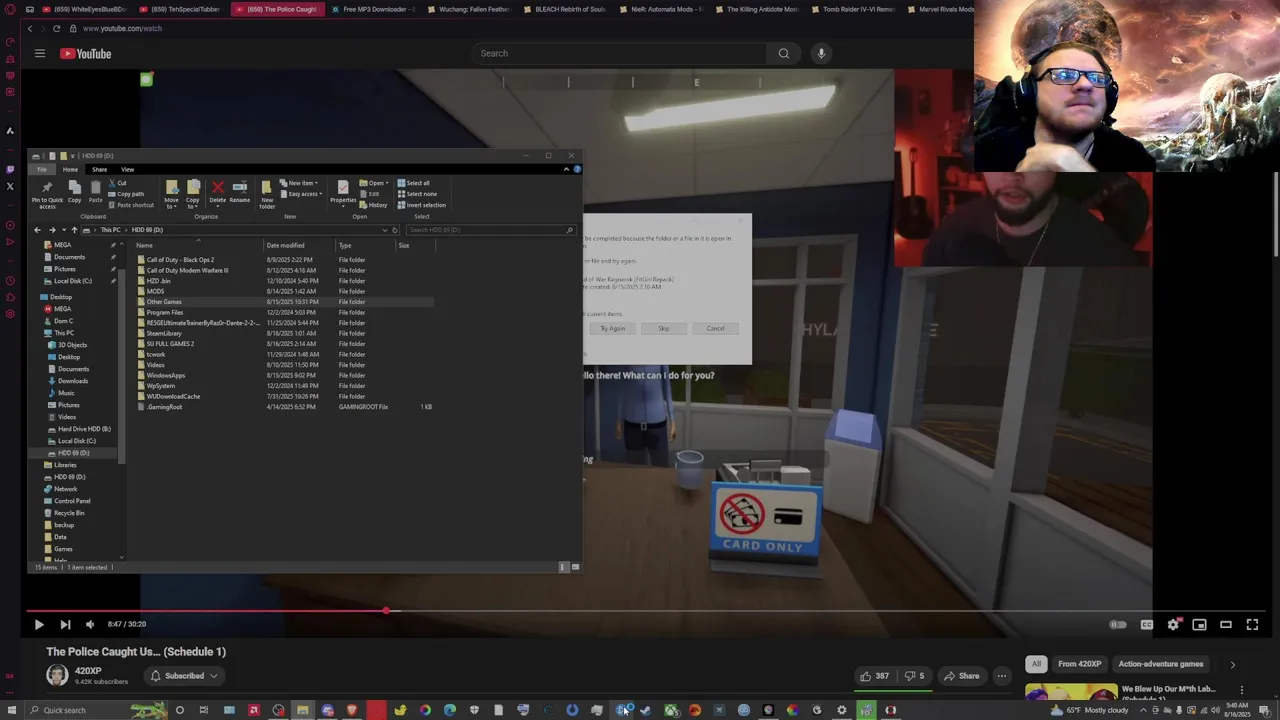Open We Blew Up Our M*th Lab thumbnail

tap(1071, 693)
